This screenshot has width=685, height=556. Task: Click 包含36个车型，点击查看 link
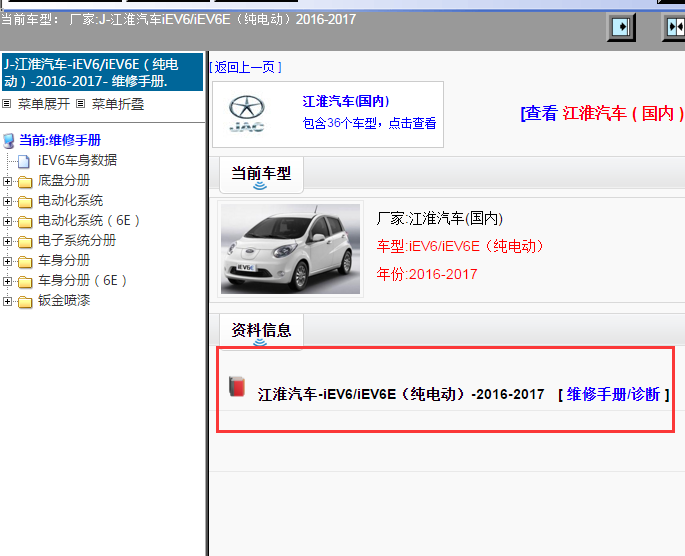(369, 123)
